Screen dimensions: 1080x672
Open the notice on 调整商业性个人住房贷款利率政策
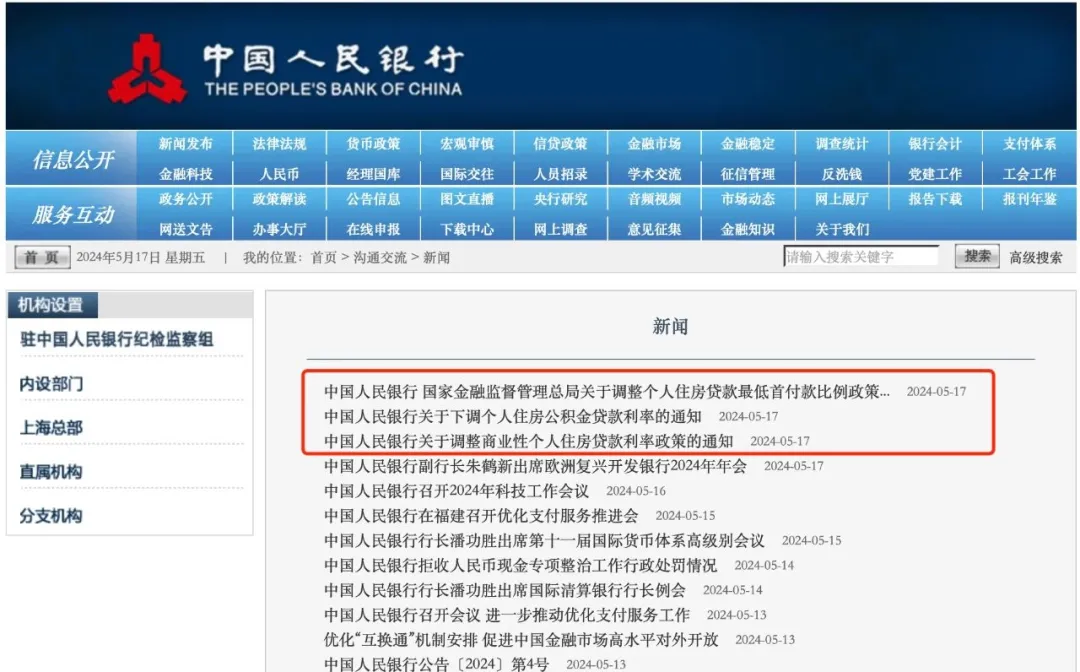pyautogui.click(x=528, y=441)
